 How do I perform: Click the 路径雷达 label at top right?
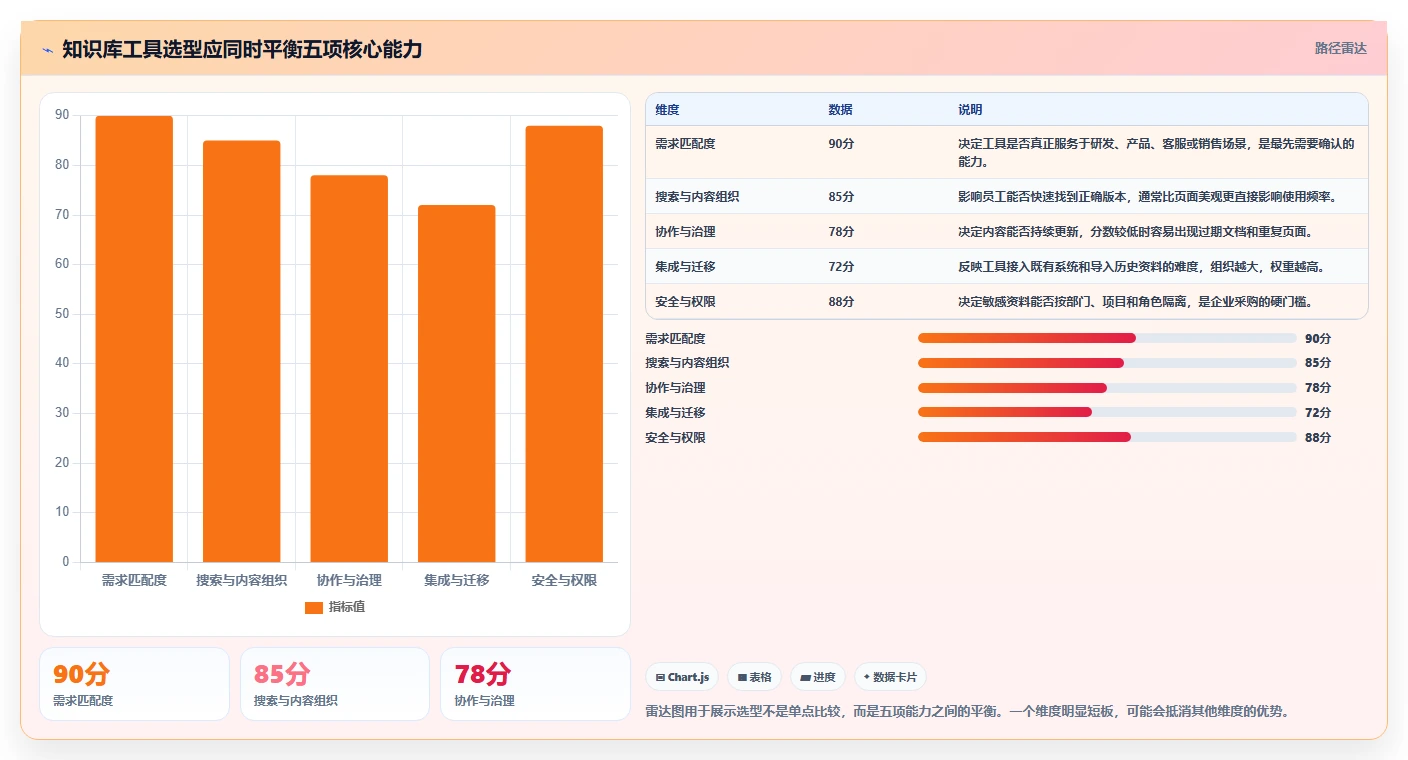[x=1340, y=48]
